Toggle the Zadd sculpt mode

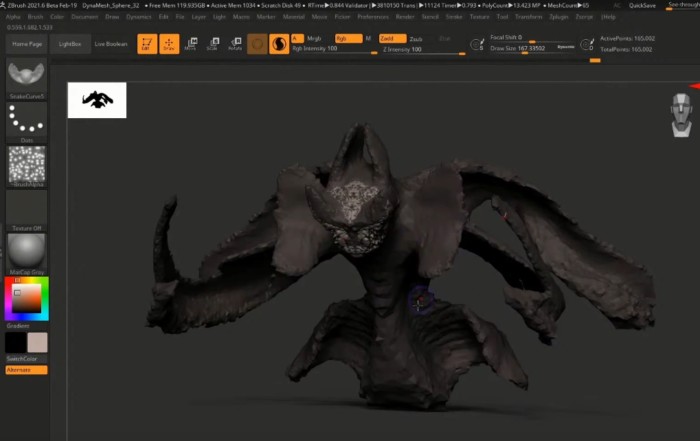click(x=391, y=38)
